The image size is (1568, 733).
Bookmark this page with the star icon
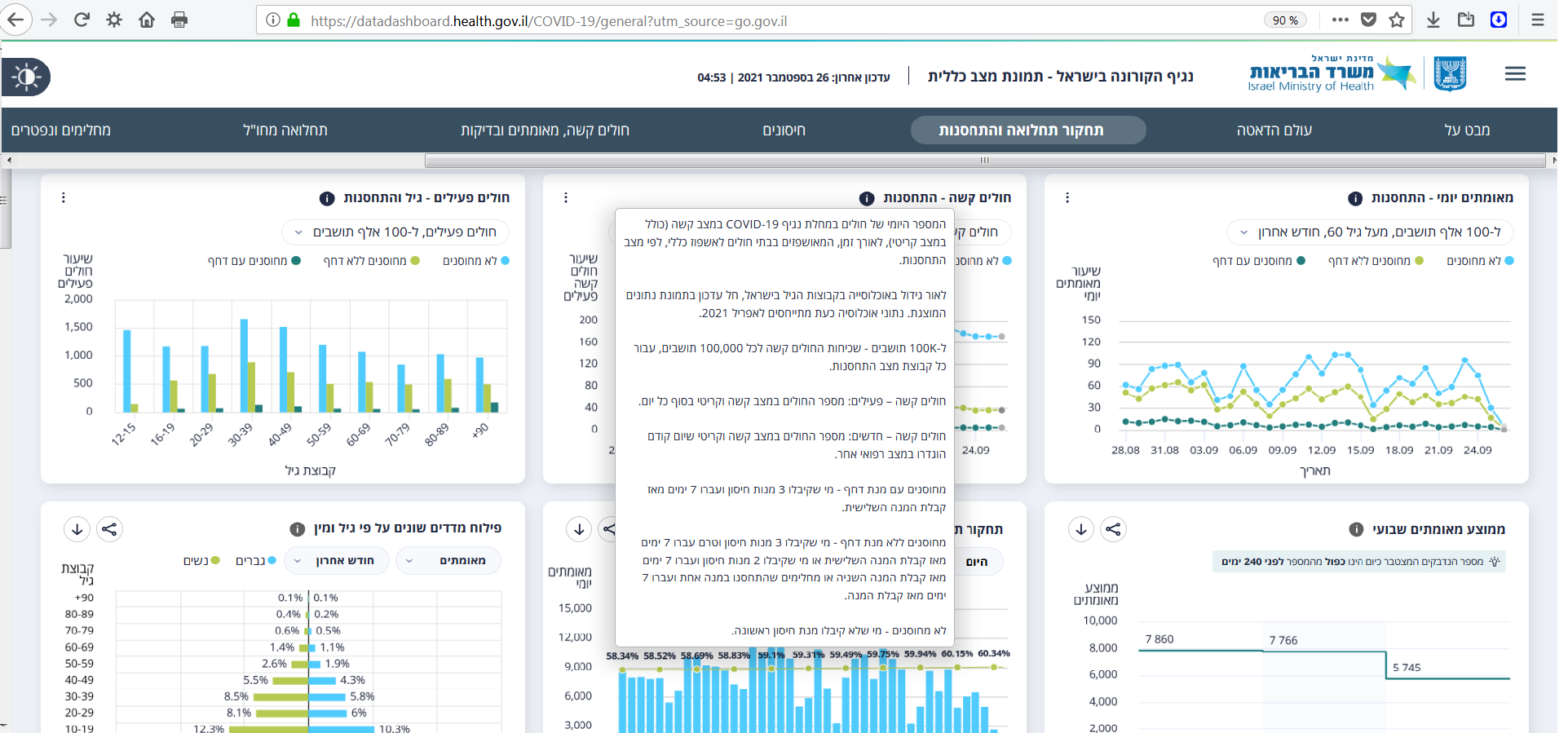(1397, 20)
